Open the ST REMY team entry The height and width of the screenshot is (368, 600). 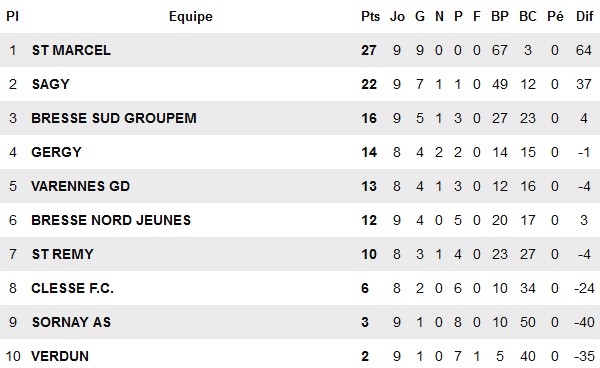62,254
